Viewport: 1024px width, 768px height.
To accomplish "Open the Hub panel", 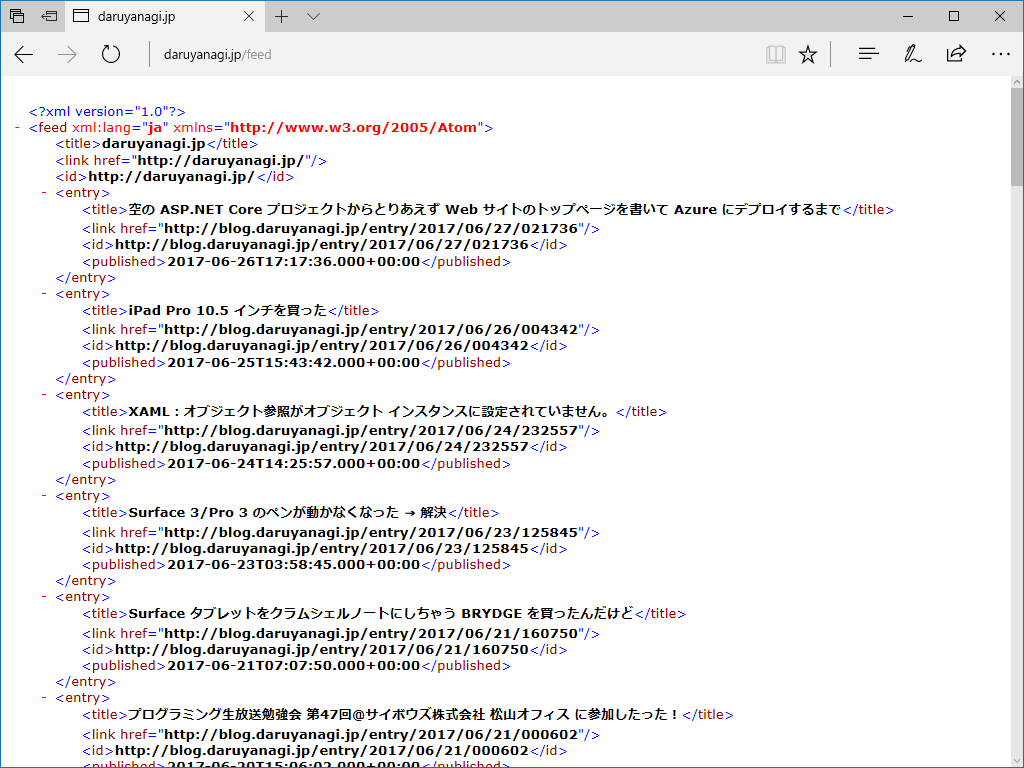I will coord(868,54).
